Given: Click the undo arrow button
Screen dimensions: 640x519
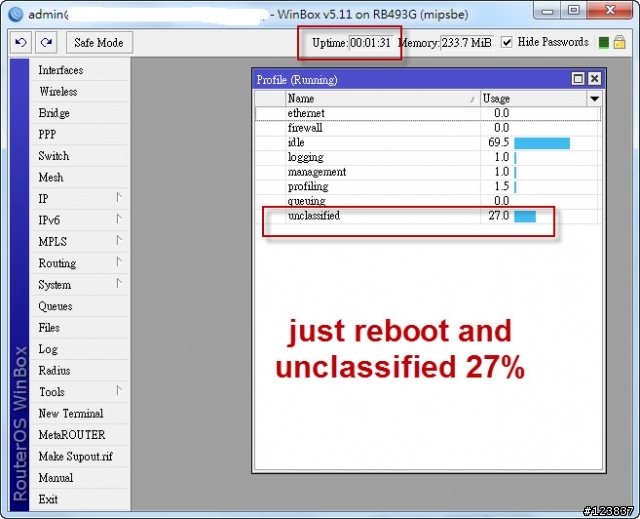Looking at the screenshot, I should pyautogui.click(x=21, y=42).
